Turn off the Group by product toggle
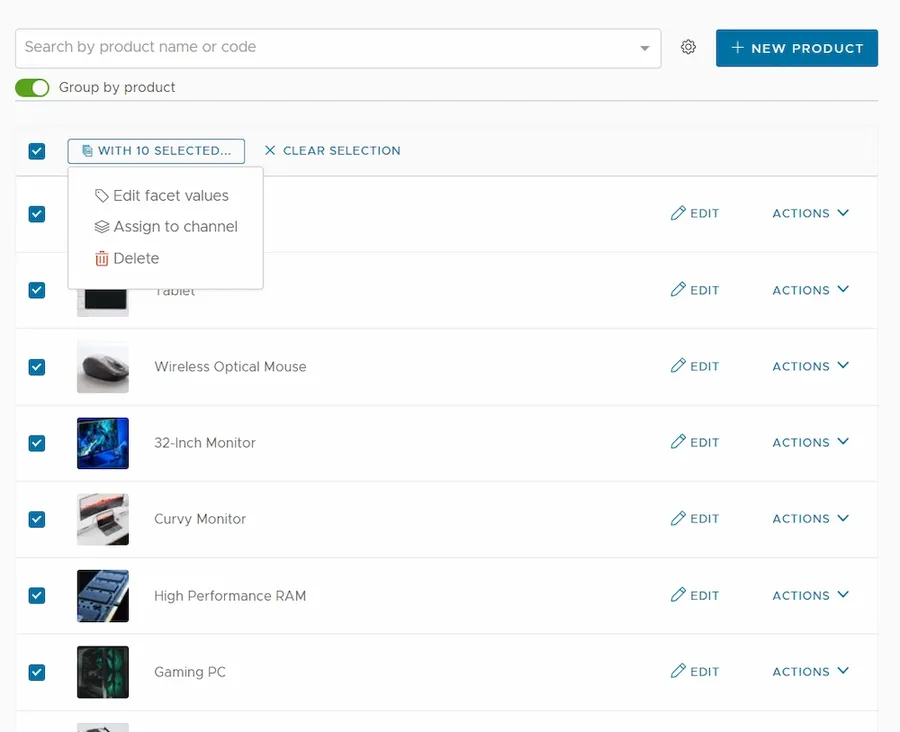The width and height of the screenshot is (900, 732). coord(32,88)
